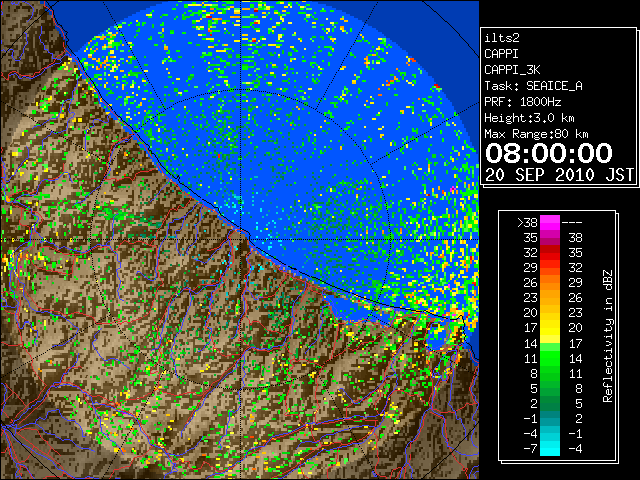Screen dimensions: 640x480
Task: Click the 'Task: SEAICE_A' line
Action: [533, 86]
